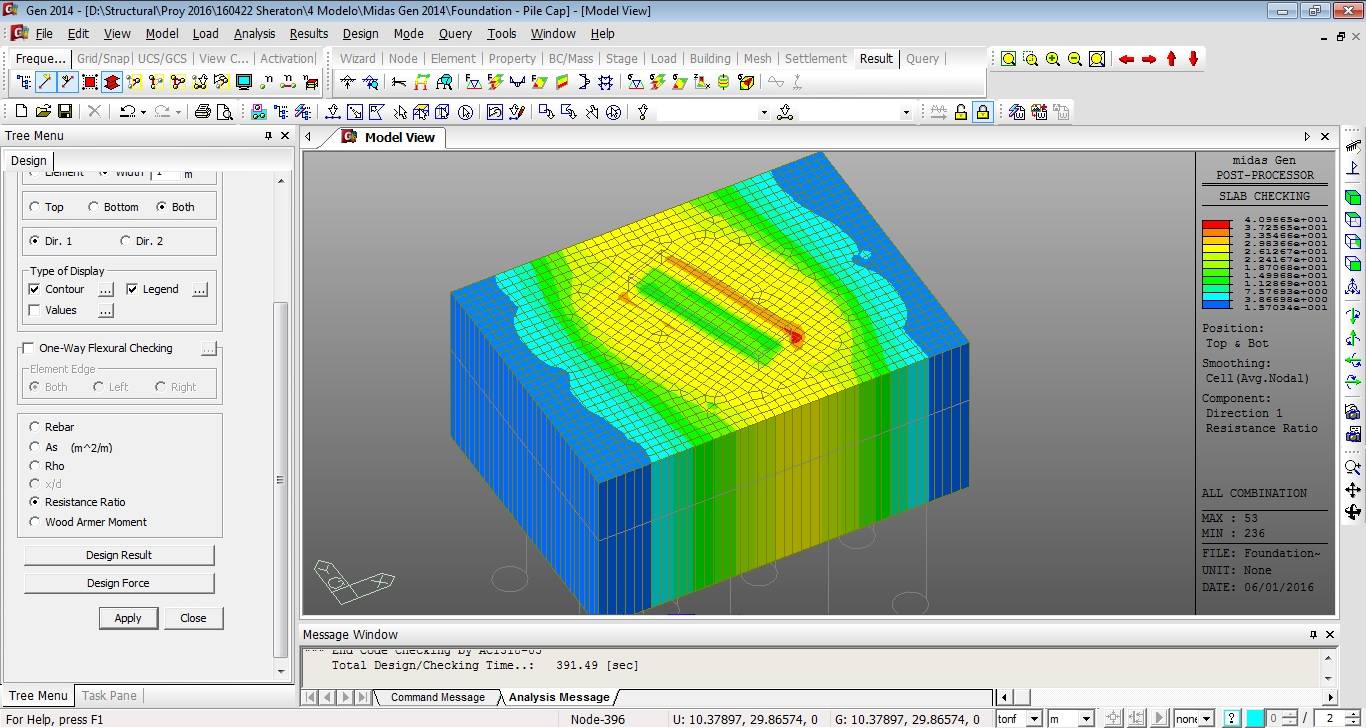Open the Design menu

point(360,33)
